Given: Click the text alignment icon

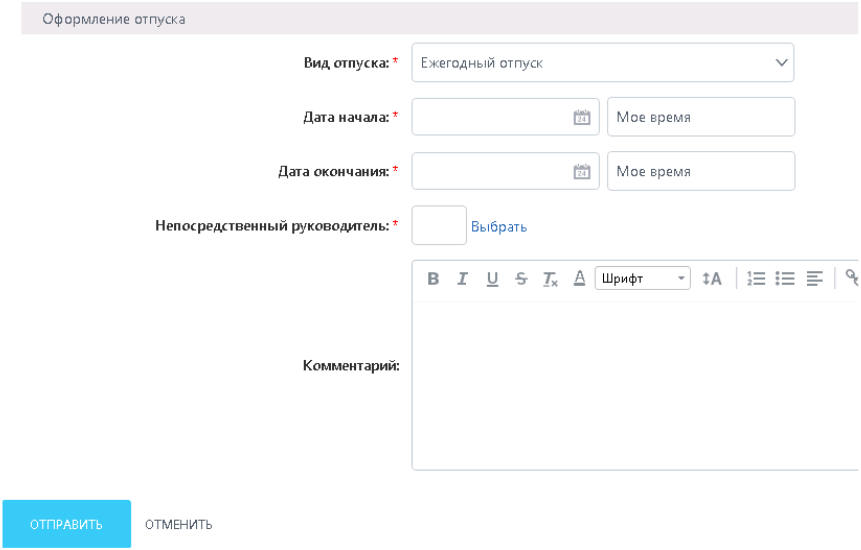Looking at the screenshot, I should [x=814, y=279].
